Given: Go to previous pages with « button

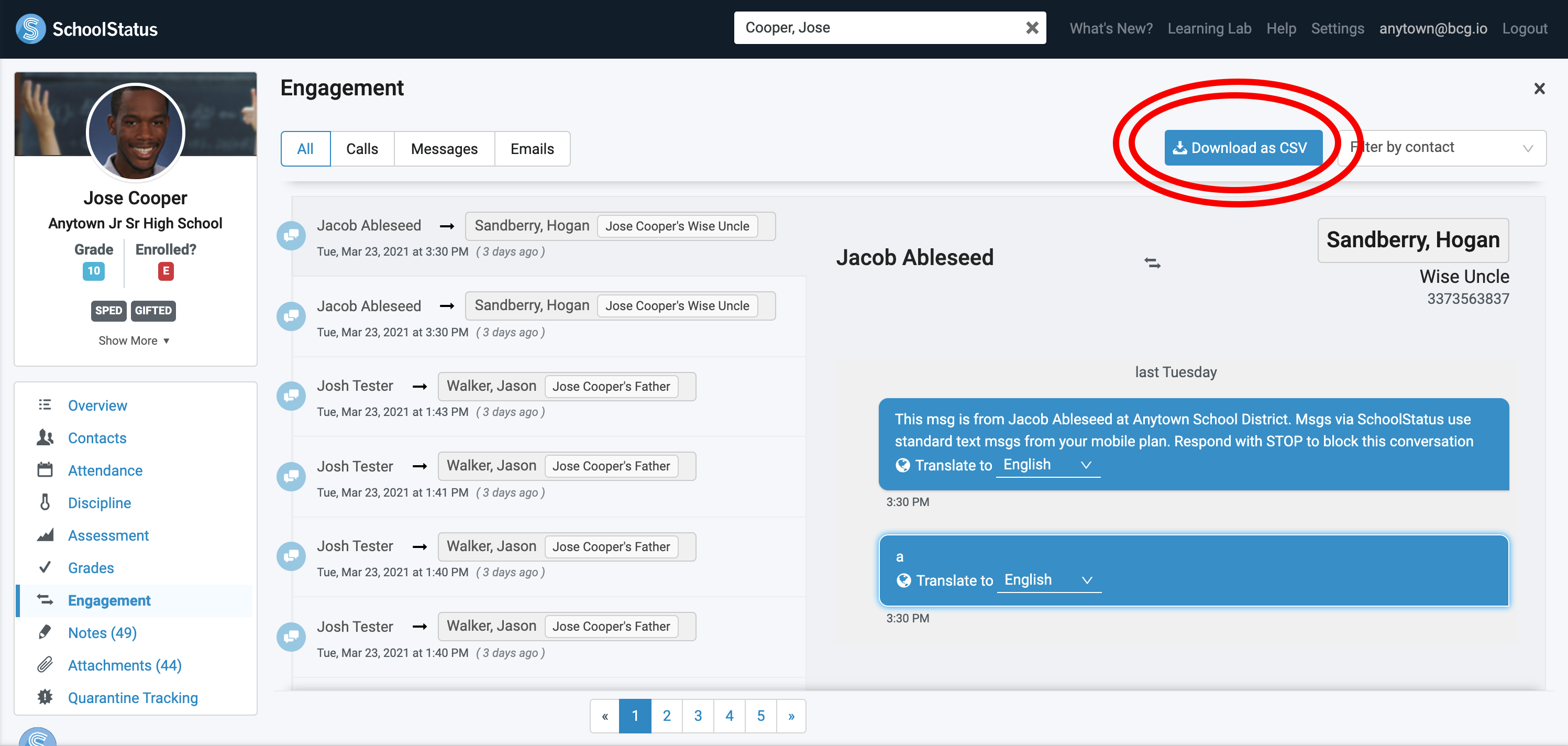Looking at the screenshot, I should point(604,716).
